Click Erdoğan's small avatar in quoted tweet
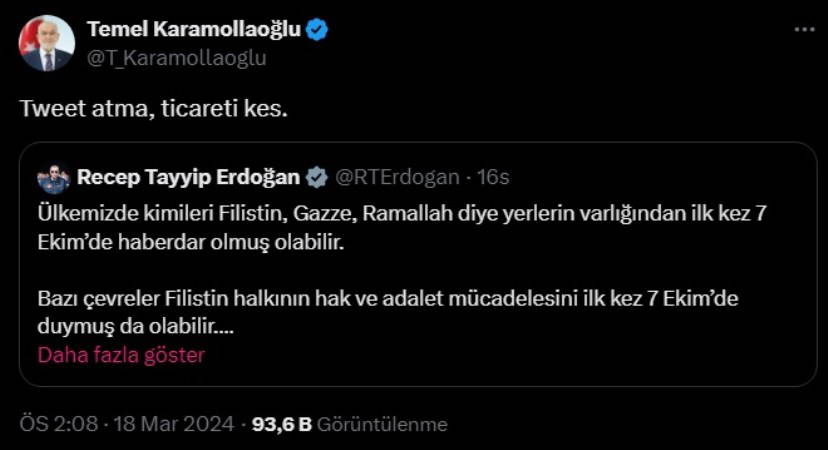Screen dimensions: 828x450 click(x=54, y=179)
